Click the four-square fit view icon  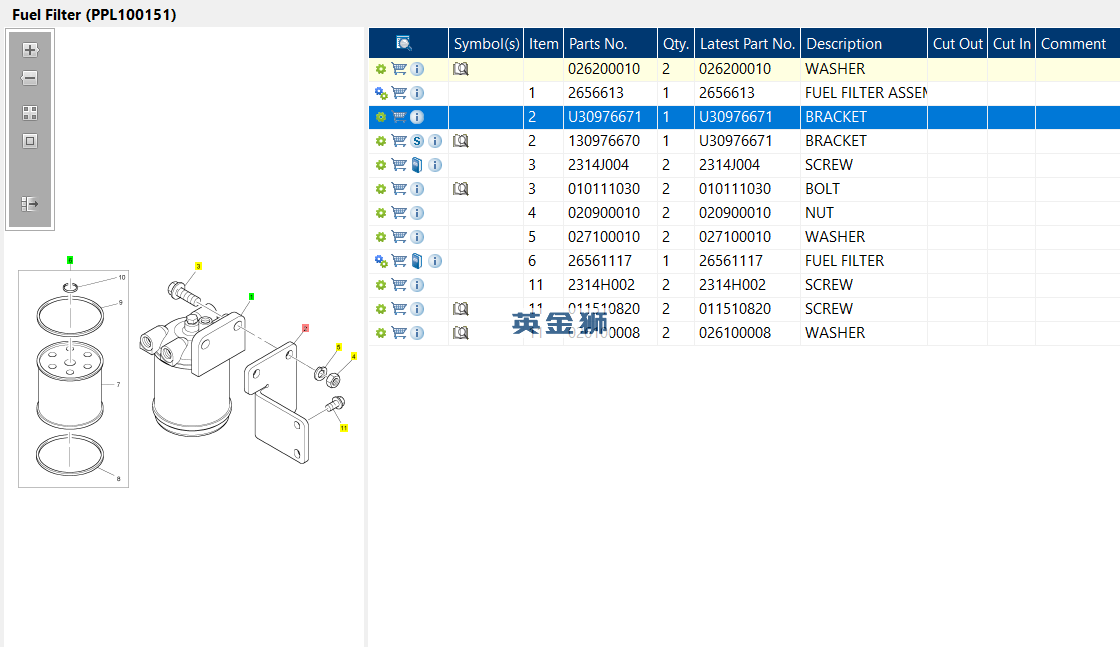30,113
